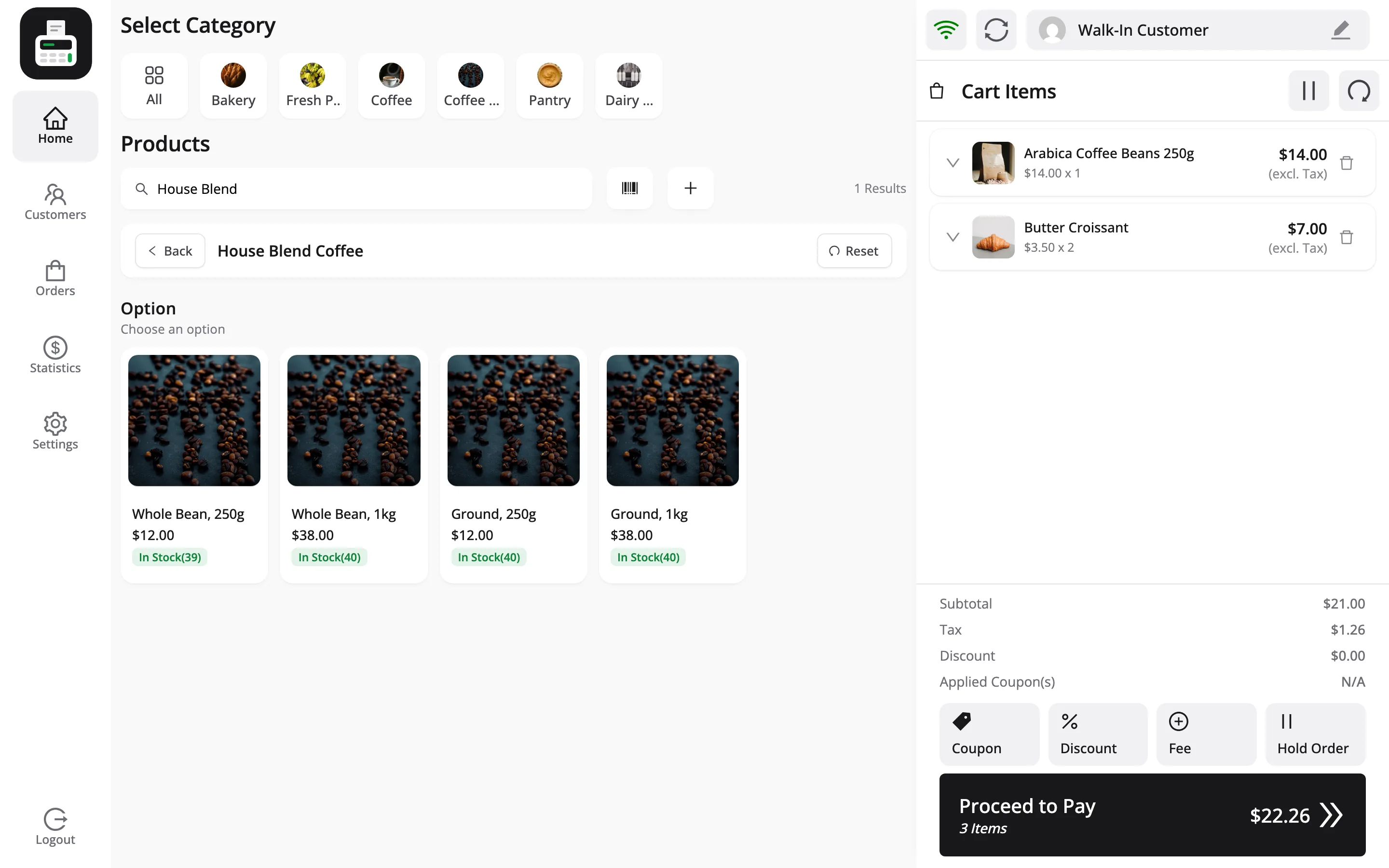
Task: Click the POS app logo icon
Action: point(55,43)
